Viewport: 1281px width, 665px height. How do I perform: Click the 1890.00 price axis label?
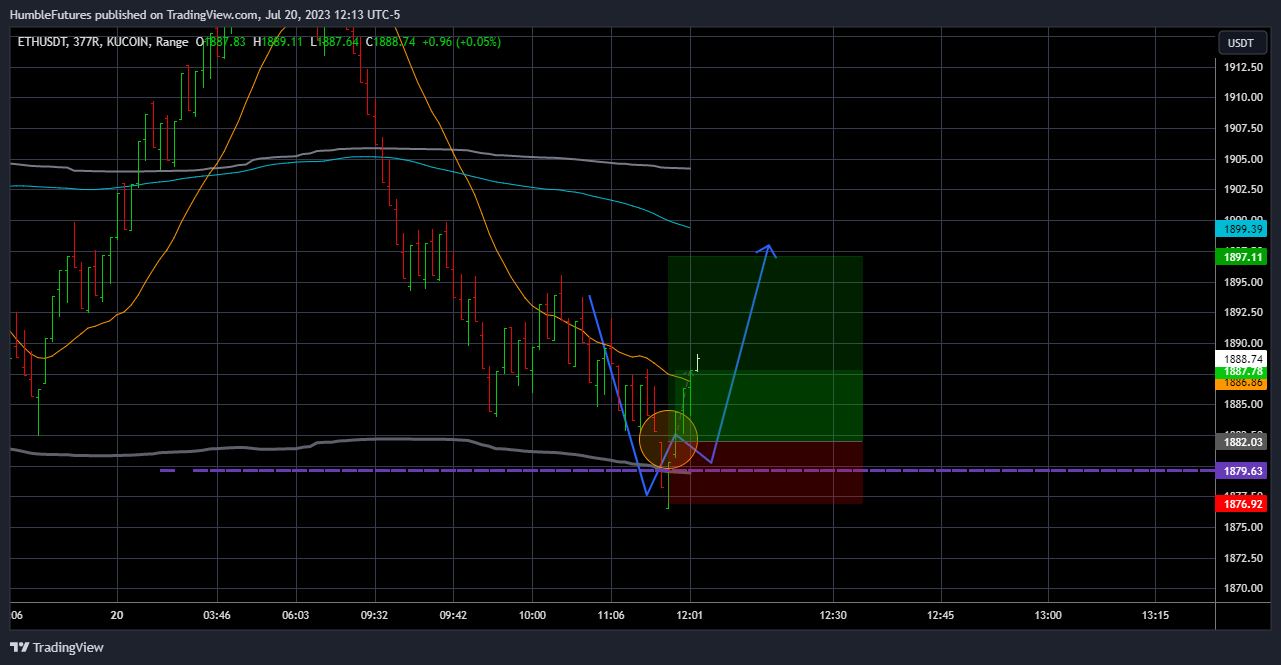pyautogui.click(x=1241, y=343)
